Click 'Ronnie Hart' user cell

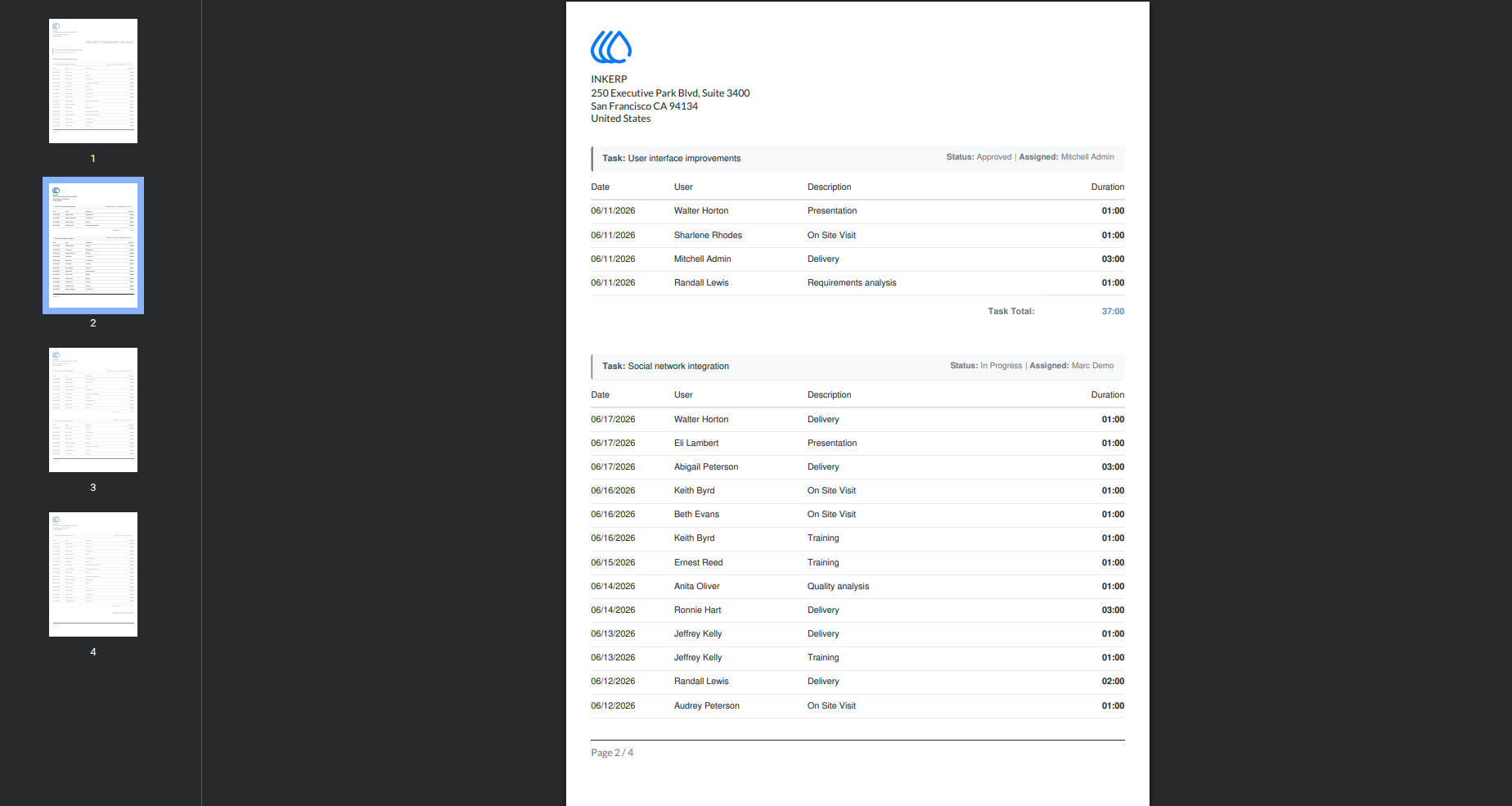pyautogui.click(x=697, y=610)
